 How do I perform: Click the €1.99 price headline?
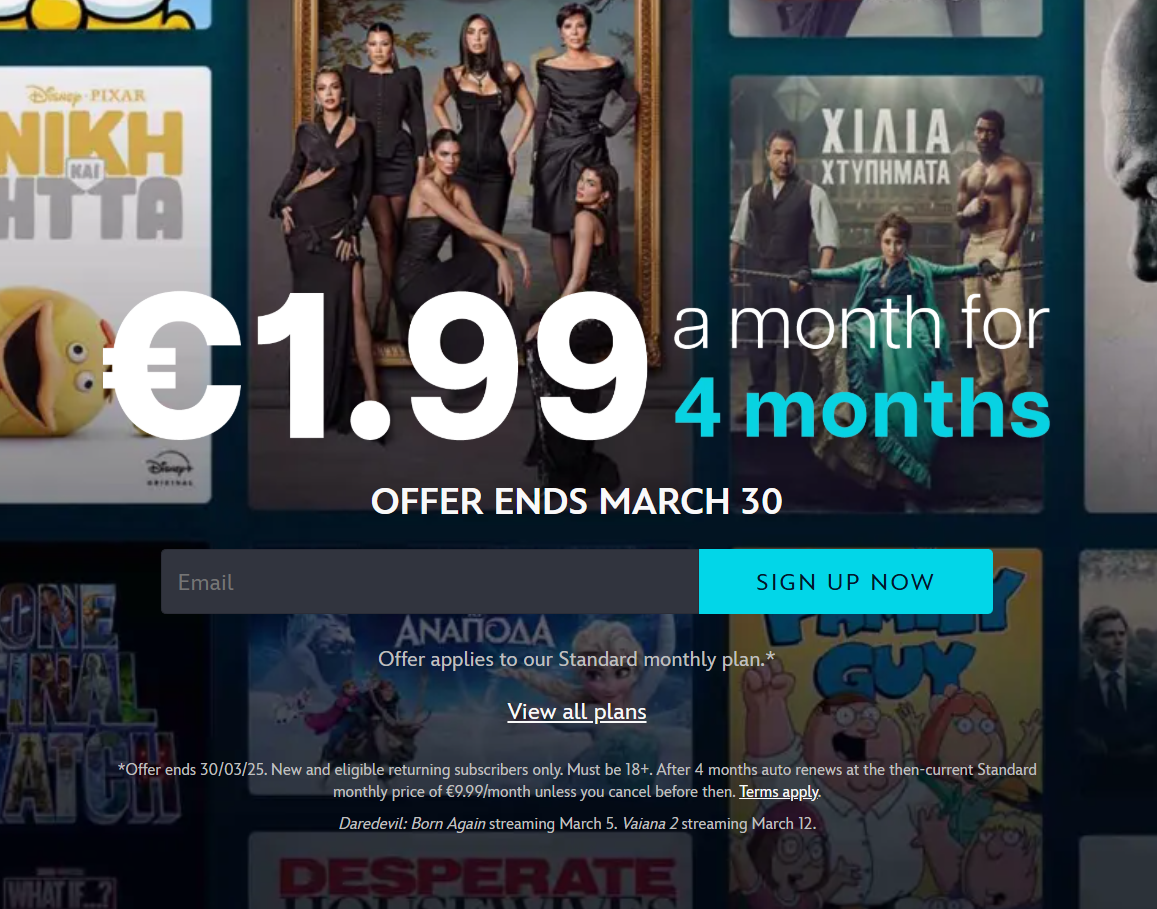pos(376,365)
